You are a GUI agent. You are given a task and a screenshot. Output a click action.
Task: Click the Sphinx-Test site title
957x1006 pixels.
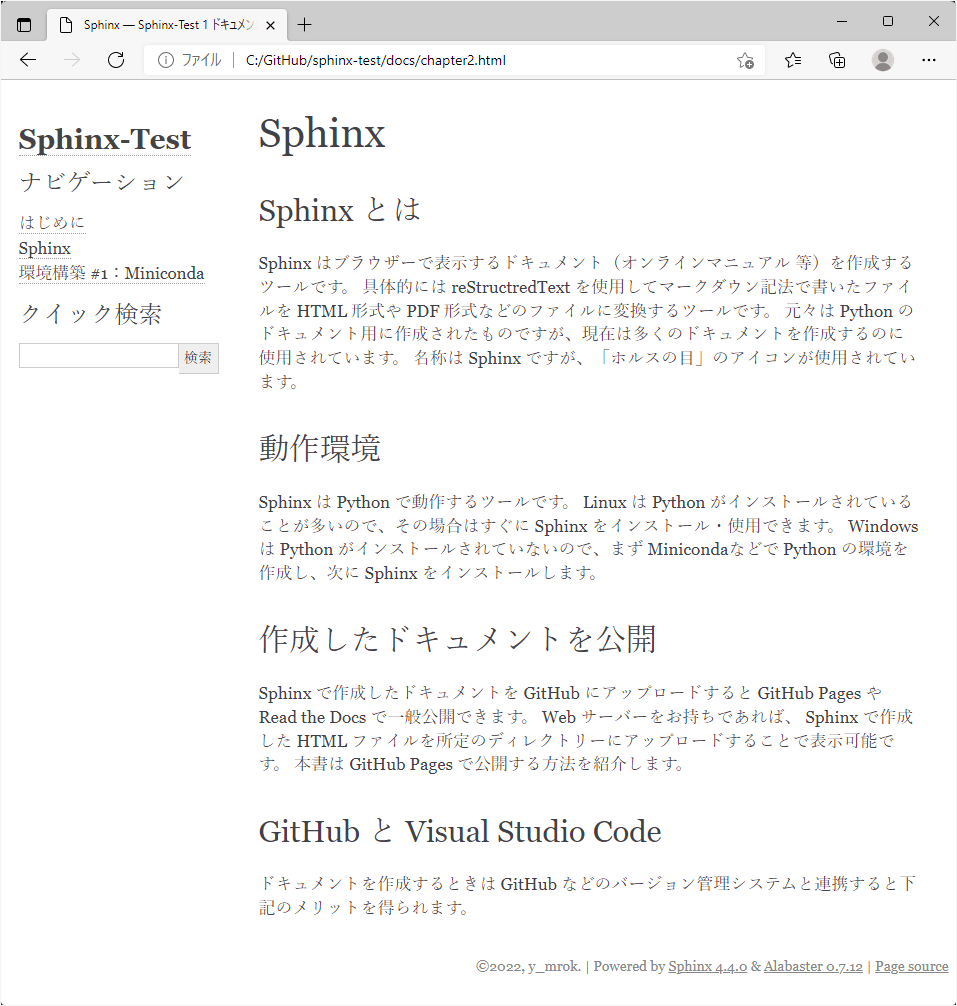(104, 138)
